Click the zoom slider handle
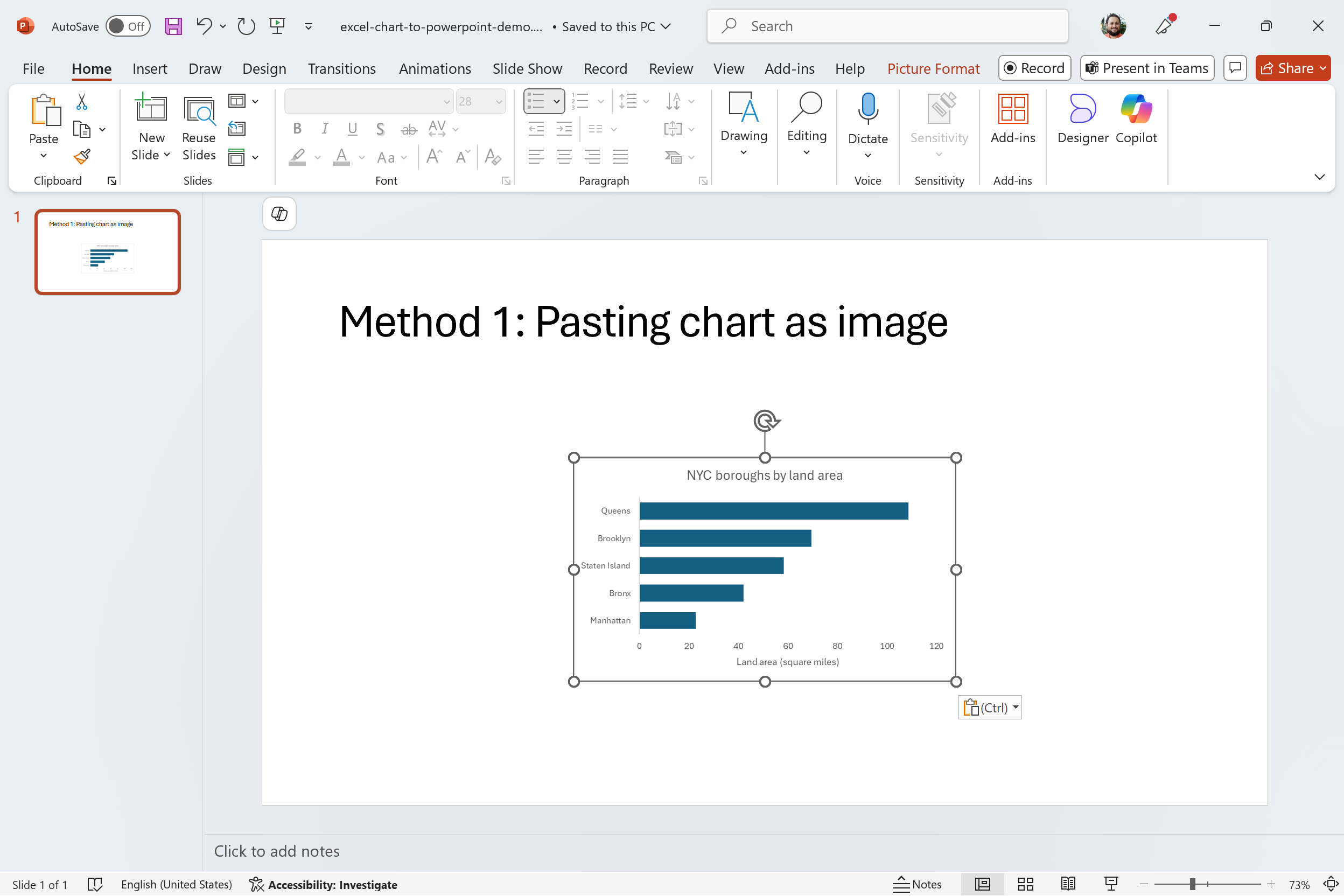1344x896 pixels. pyautogui.click(x=1193, y=884)
